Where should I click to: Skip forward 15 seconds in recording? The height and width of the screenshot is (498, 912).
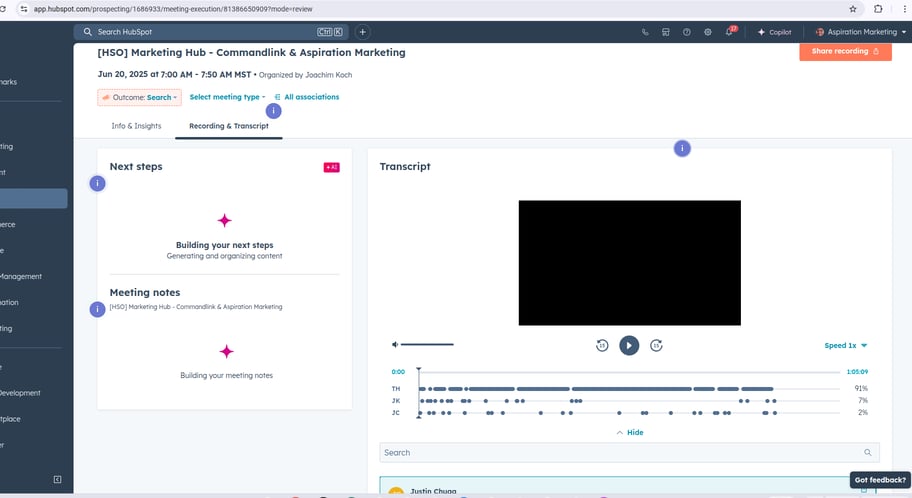click(656, 345)
